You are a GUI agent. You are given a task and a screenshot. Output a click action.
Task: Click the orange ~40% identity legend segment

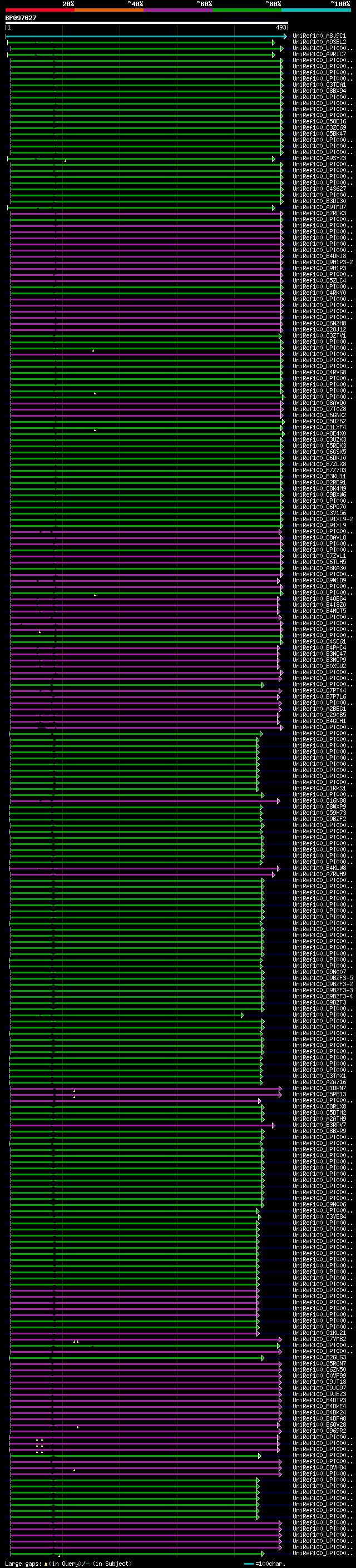click(109, 10)
